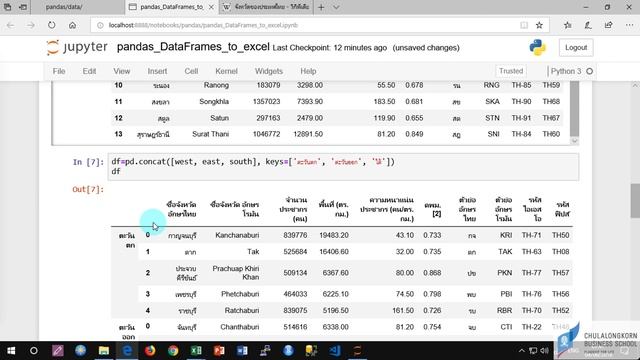The height and width of the screenshot is (360, 640).
Task: Open PowerPoint from taskbar
Action: pos(219,351)
